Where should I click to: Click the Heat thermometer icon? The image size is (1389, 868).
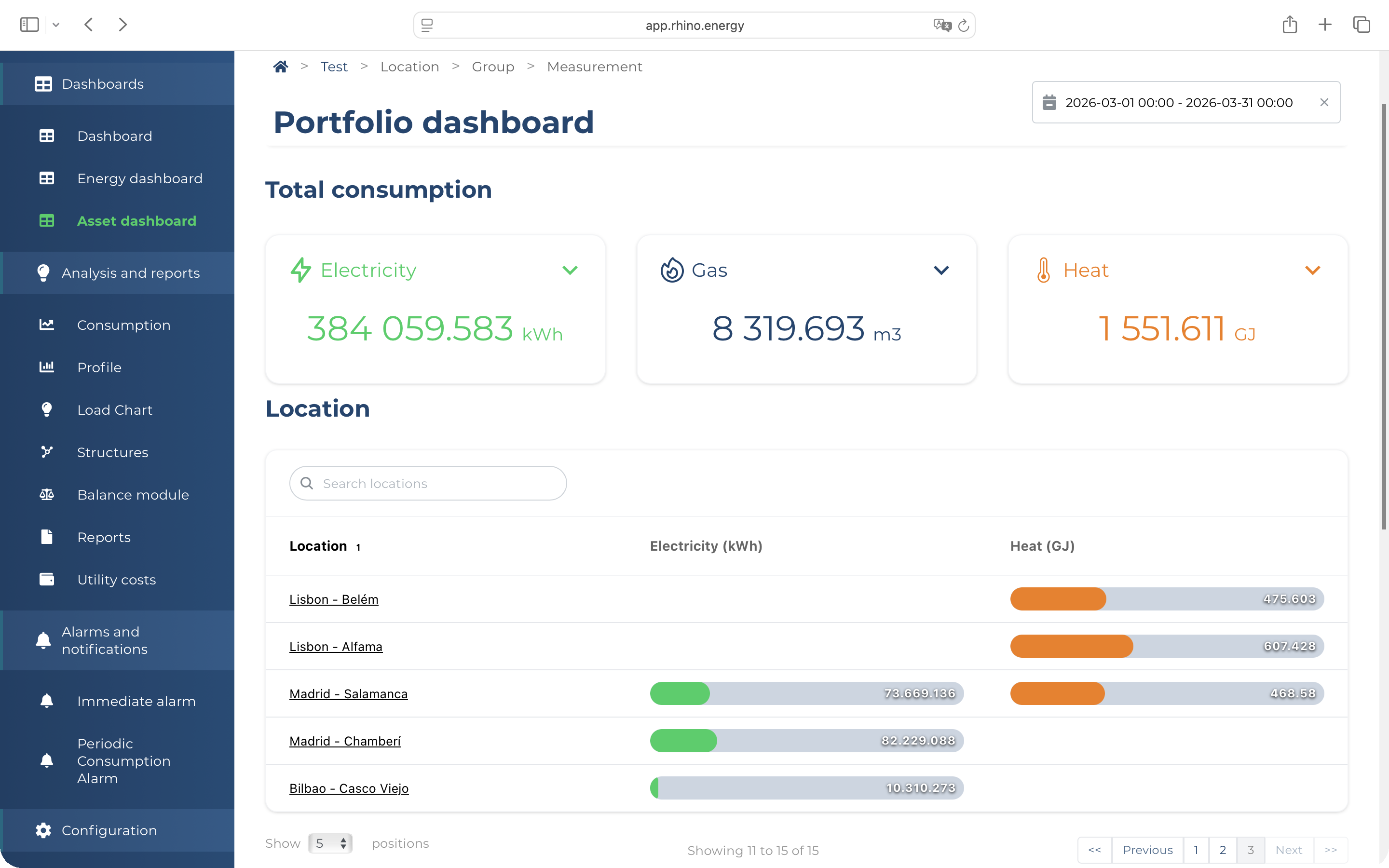click(1044, 270)
